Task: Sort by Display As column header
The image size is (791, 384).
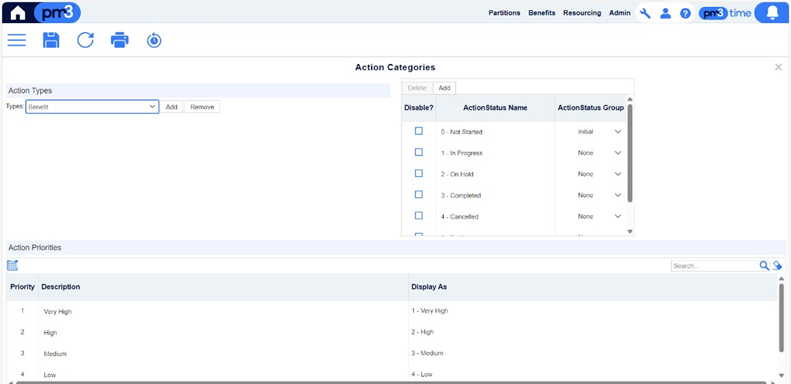Action: [x=593, y=287]
